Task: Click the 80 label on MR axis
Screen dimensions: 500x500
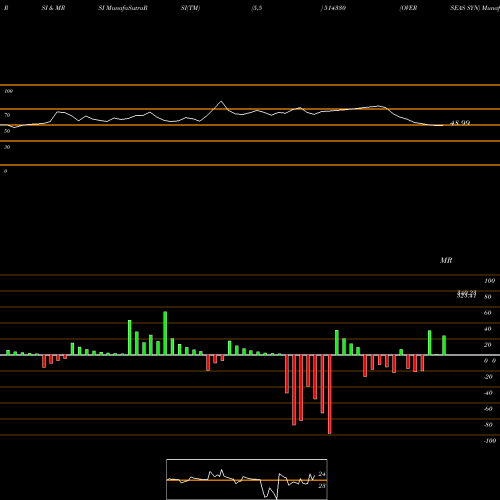Action: click(x=488, y=297)
